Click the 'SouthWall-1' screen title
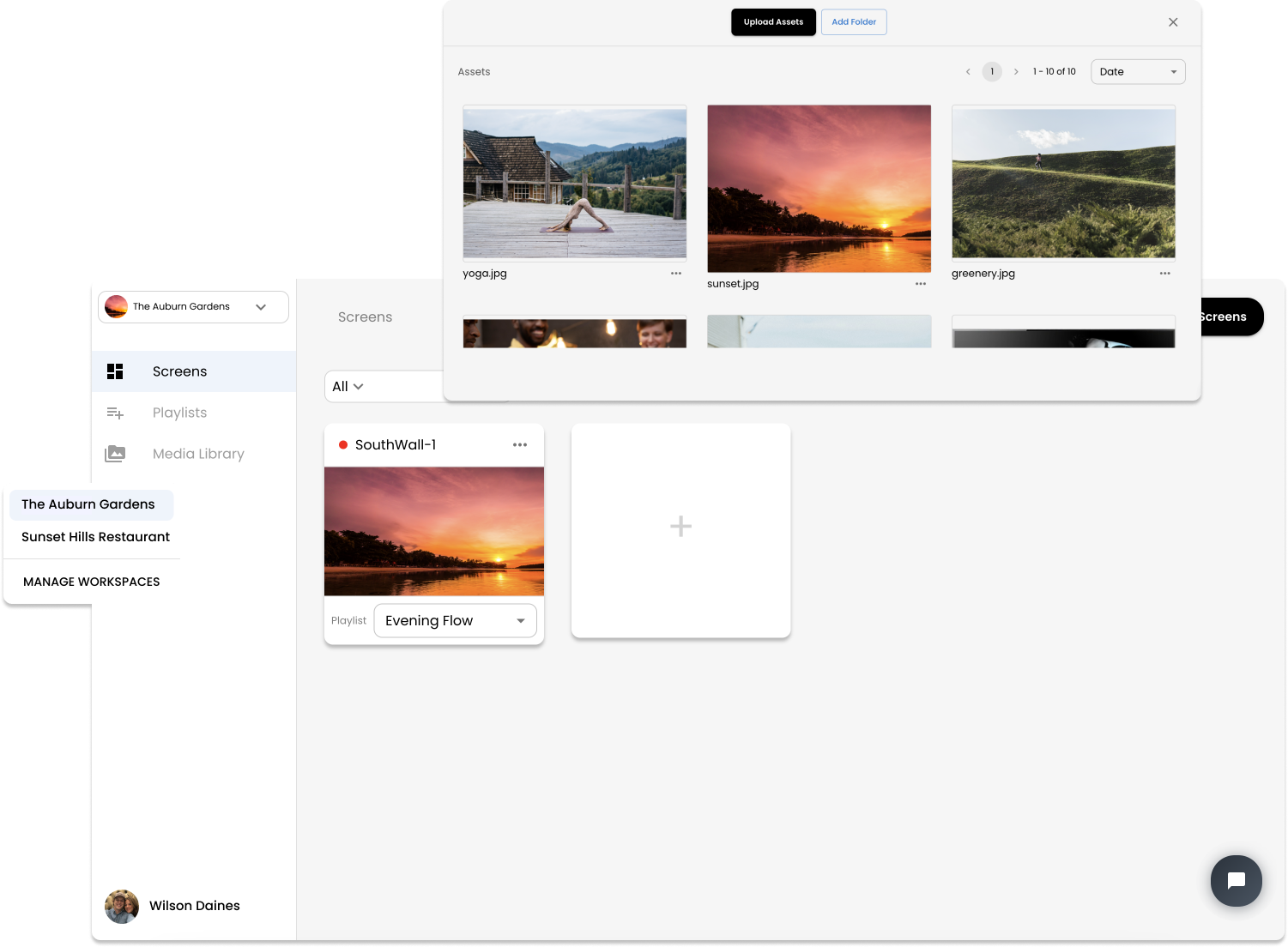This screenshot has width=1288, height=947. point(396,445)
